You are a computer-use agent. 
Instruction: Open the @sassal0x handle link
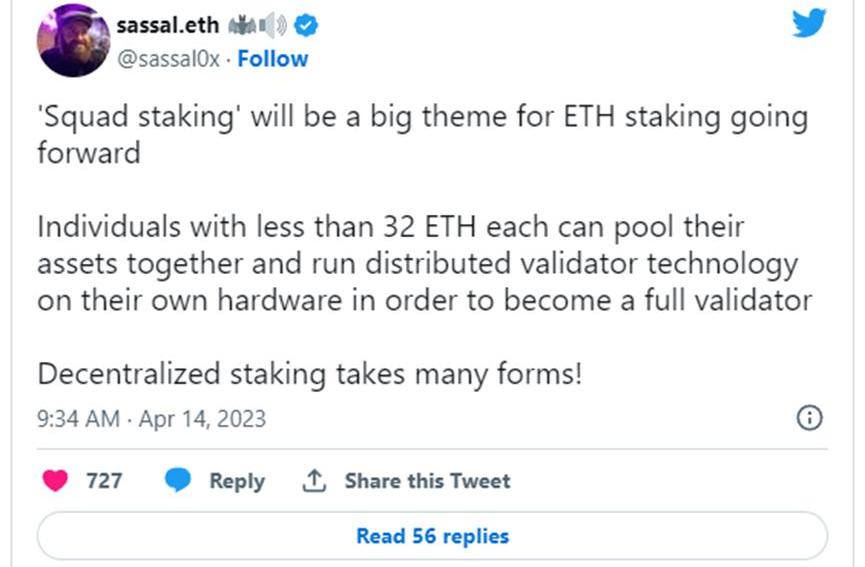(169, 59)
